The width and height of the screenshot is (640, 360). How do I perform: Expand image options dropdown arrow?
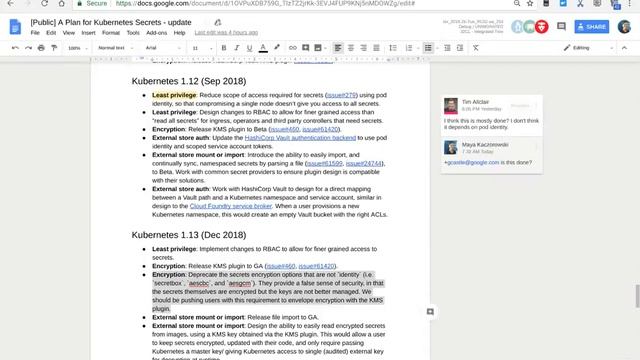point(325,48)
